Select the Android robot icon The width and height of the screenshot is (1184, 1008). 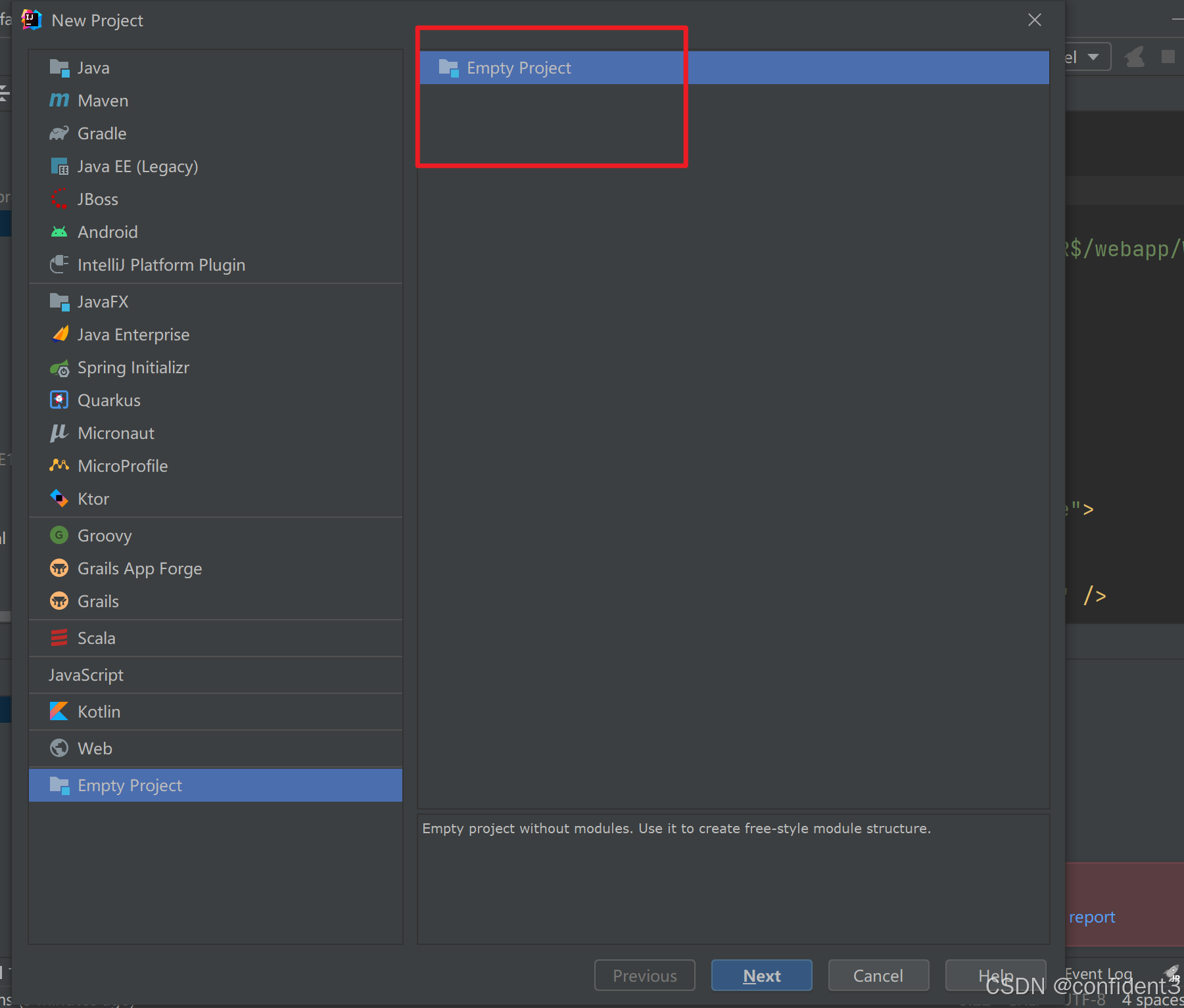click(x=59, y=232)
